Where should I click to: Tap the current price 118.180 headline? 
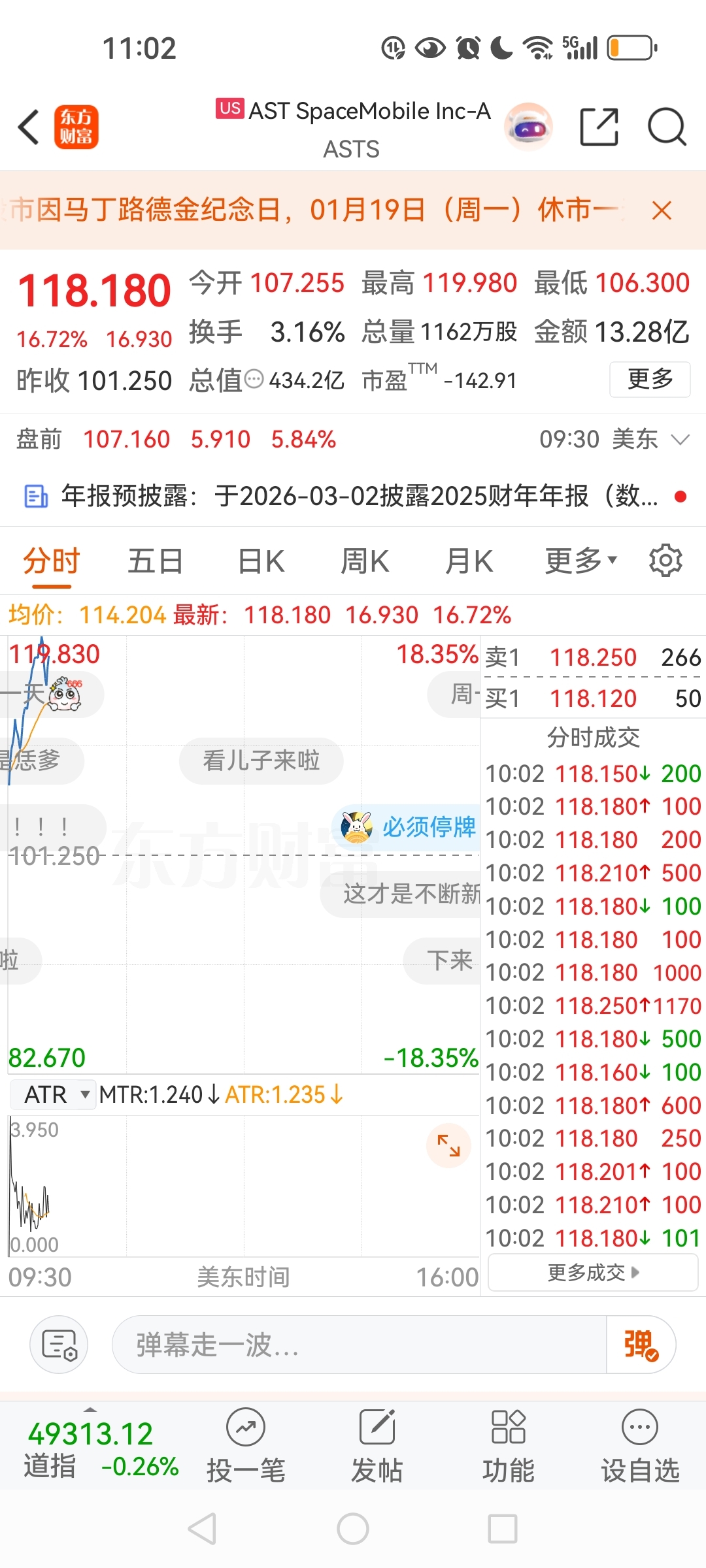pyautogui.click(x=94, y=291)
